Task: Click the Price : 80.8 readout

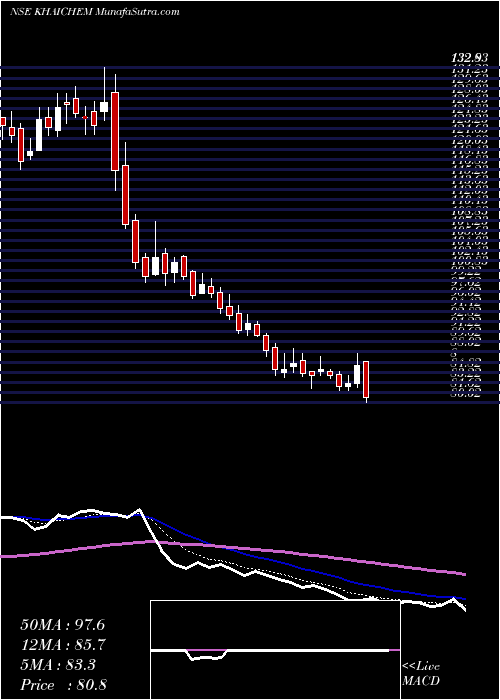Action: [x=63, y=685]
